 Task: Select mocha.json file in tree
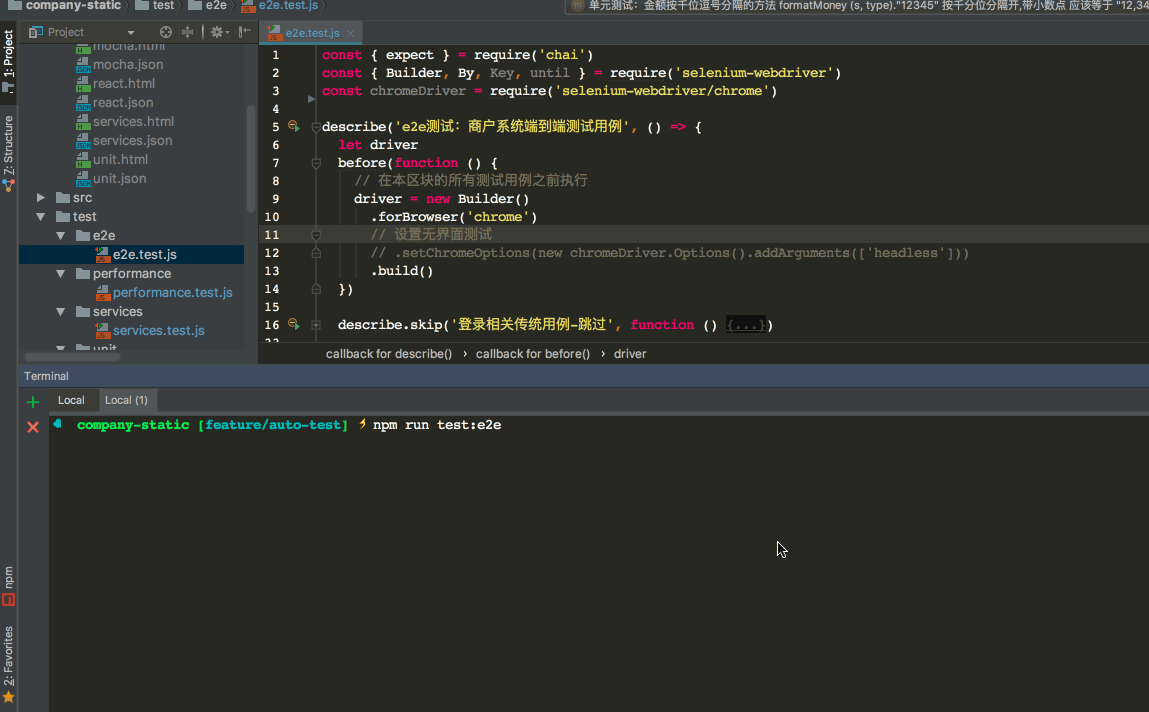pyautogui.click(x=128, y=64)
